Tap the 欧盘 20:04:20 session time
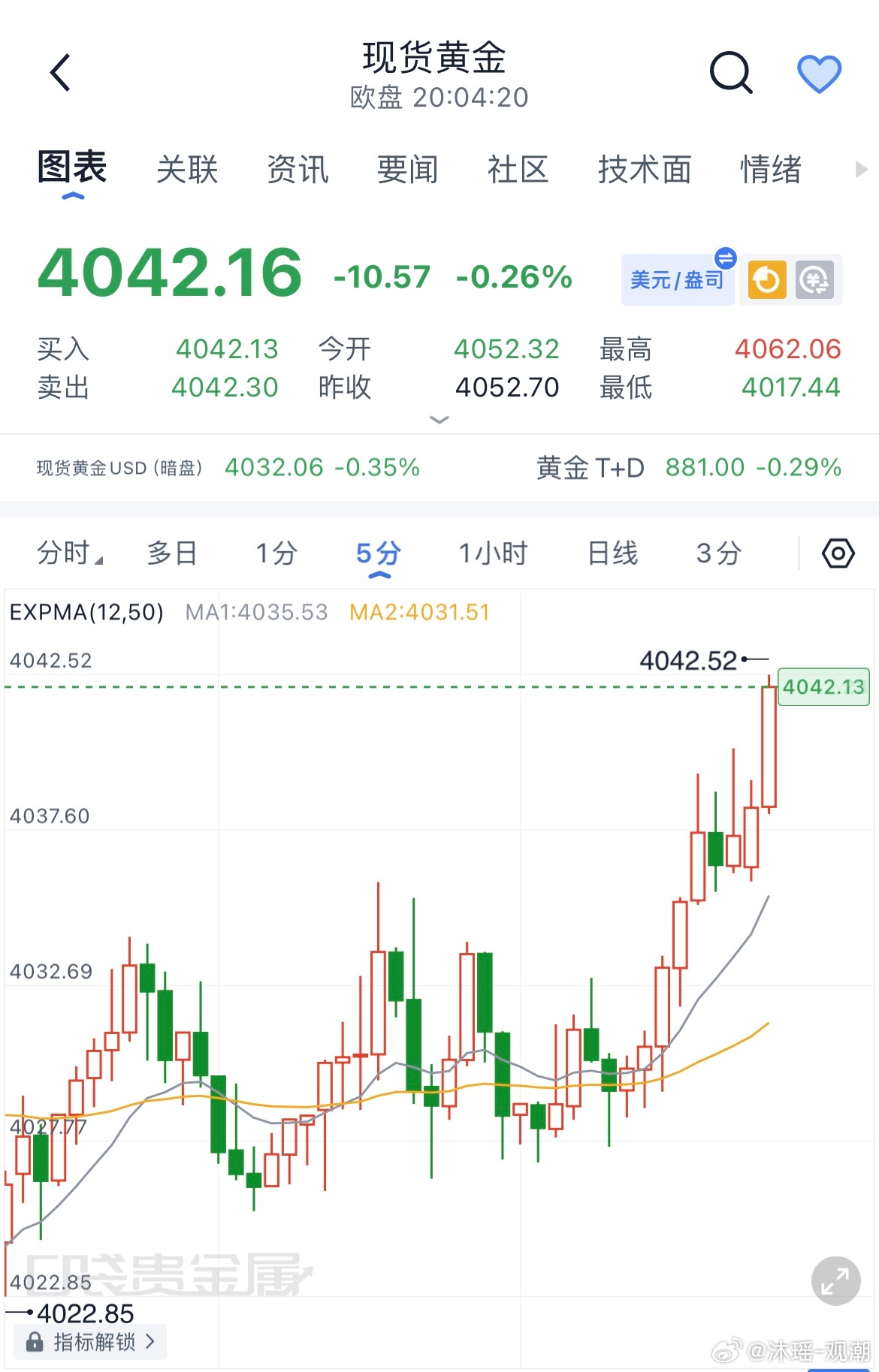Viewport: 879px width, 1372px height. pos(439,98)
